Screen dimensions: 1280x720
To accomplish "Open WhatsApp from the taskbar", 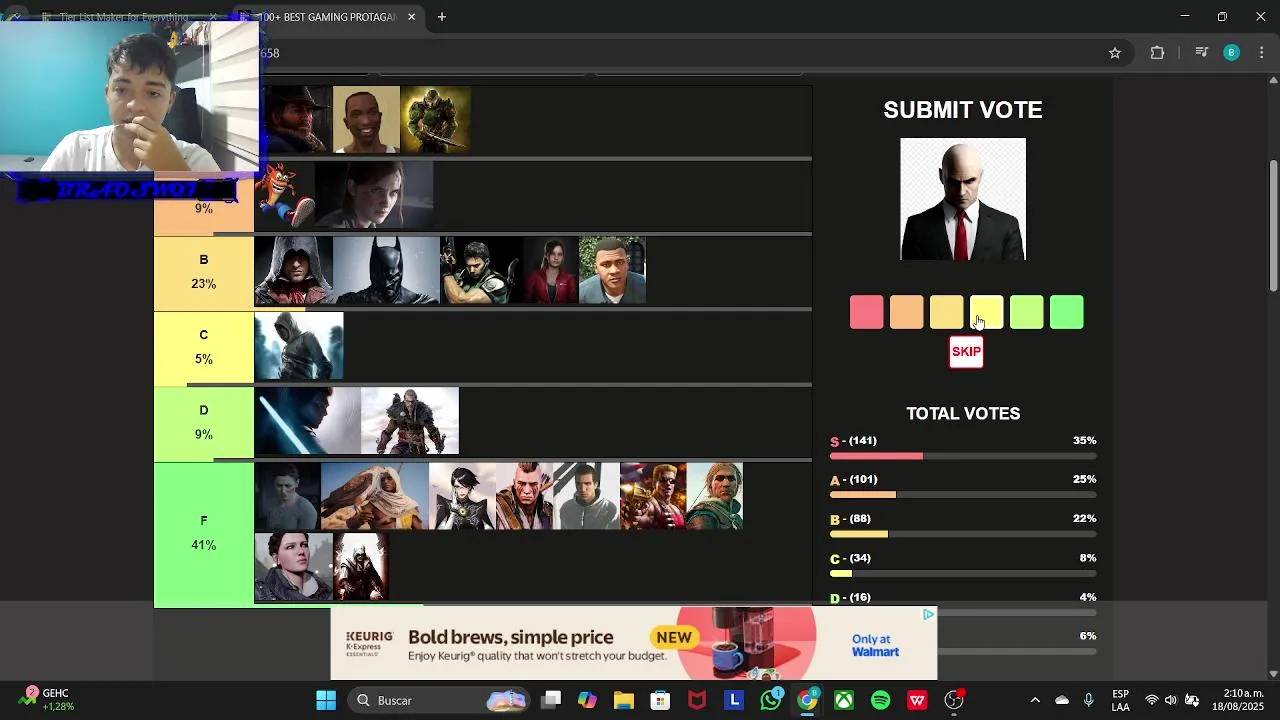I will click(771, 700).
